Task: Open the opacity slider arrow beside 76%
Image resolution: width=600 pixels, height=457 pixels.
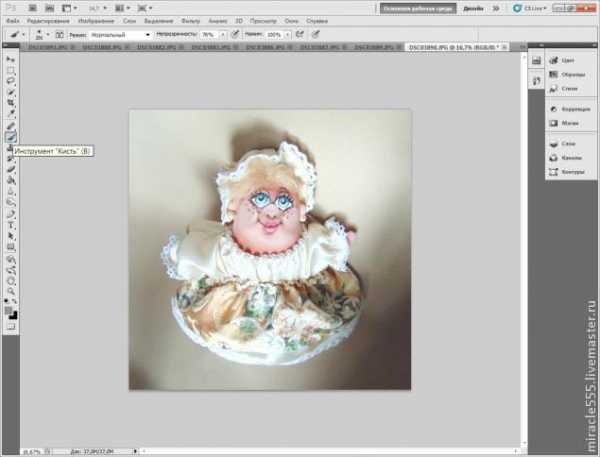Action: pos(223,34)
